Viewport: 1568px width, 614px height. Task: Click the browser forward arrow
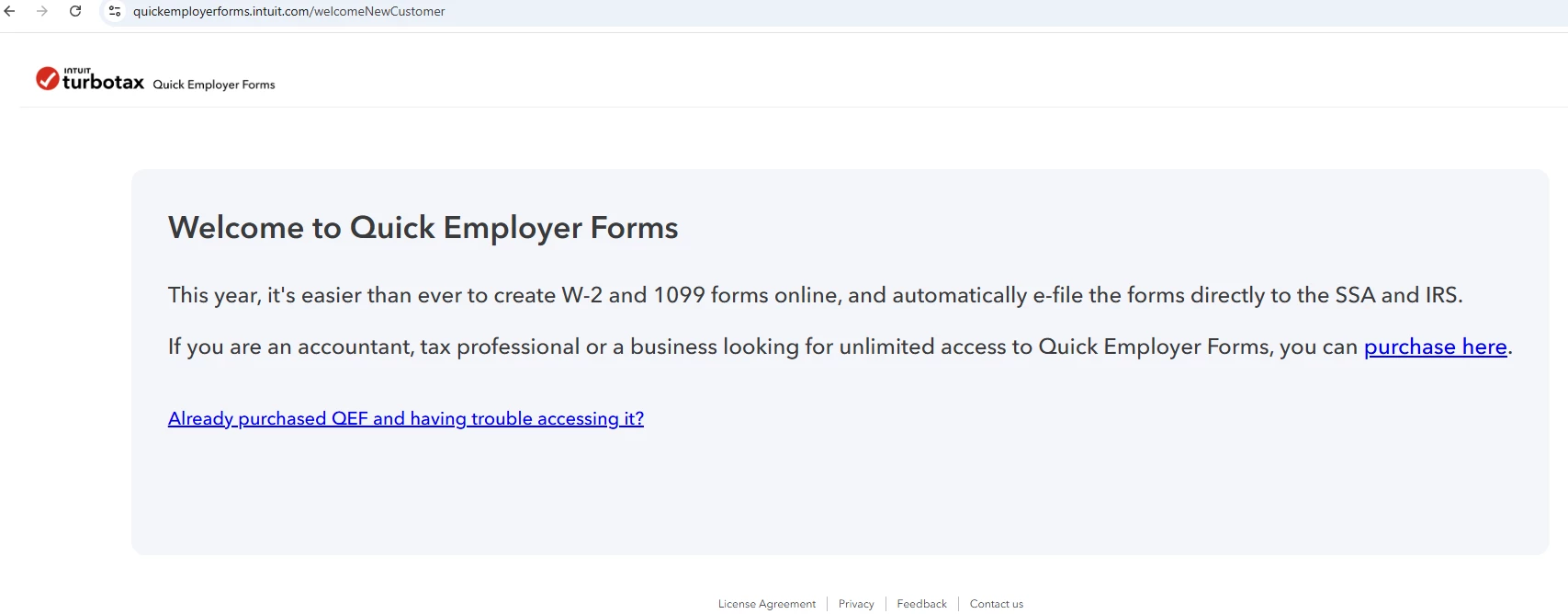[x=42, y=11]
